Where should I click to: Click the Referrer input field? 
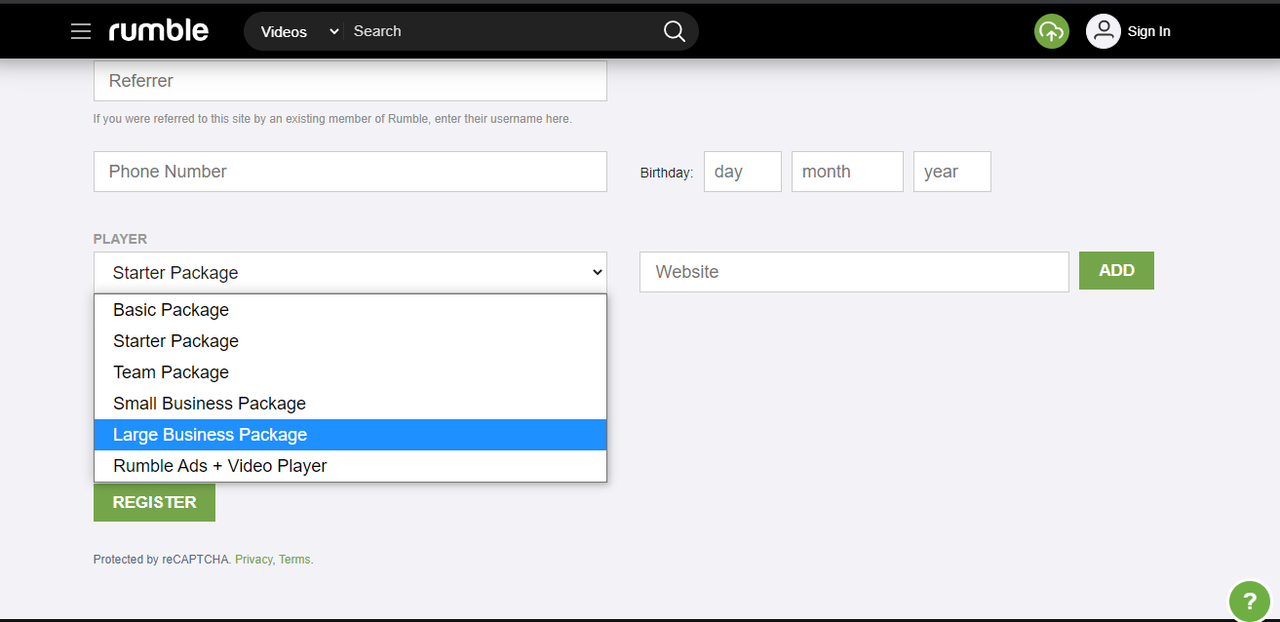(x=350, y=81)
